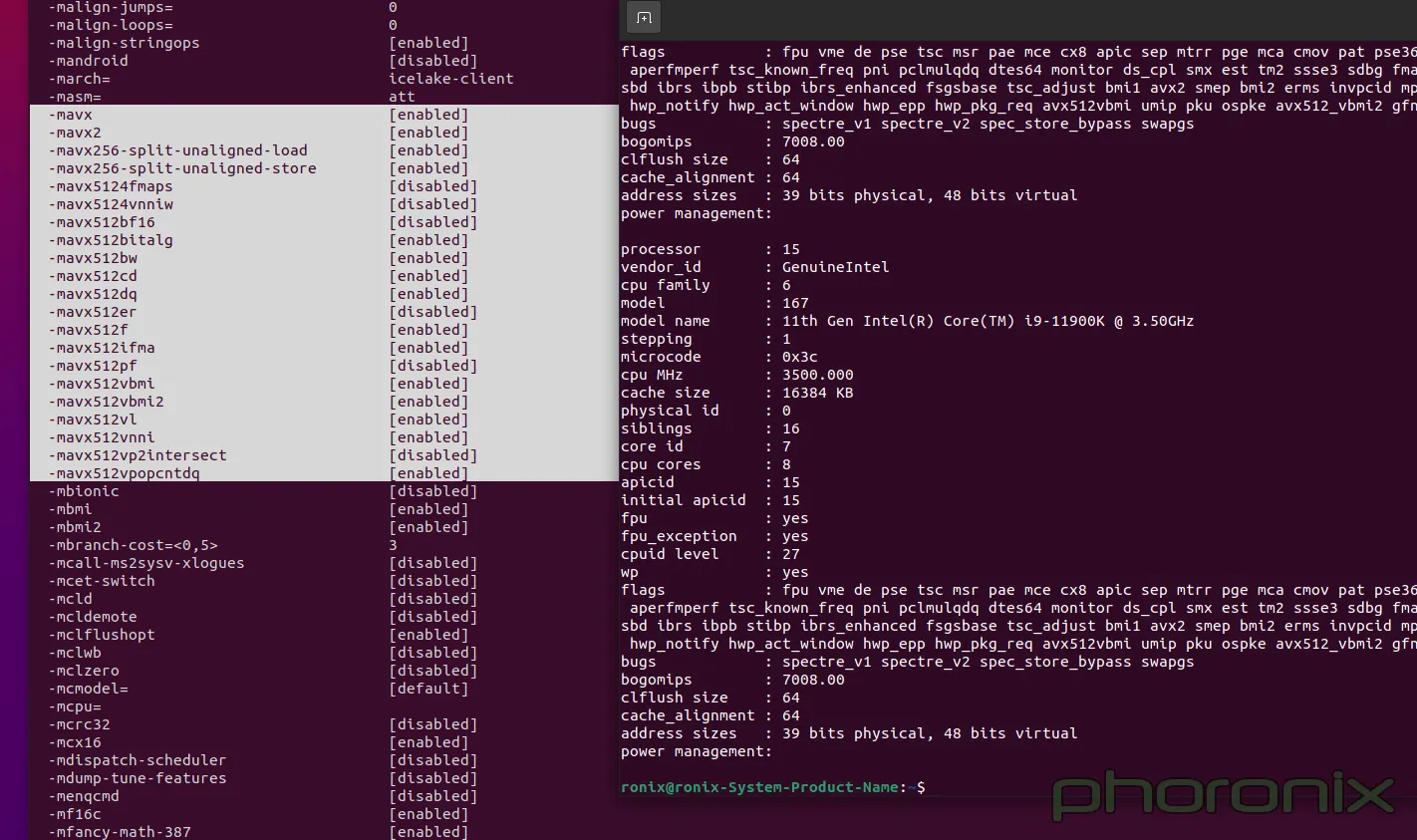Viewport: 1417px width, 840px height.
Task: Select the '-mbranch-cost=<0,5>' option
Action: point(134,545)
